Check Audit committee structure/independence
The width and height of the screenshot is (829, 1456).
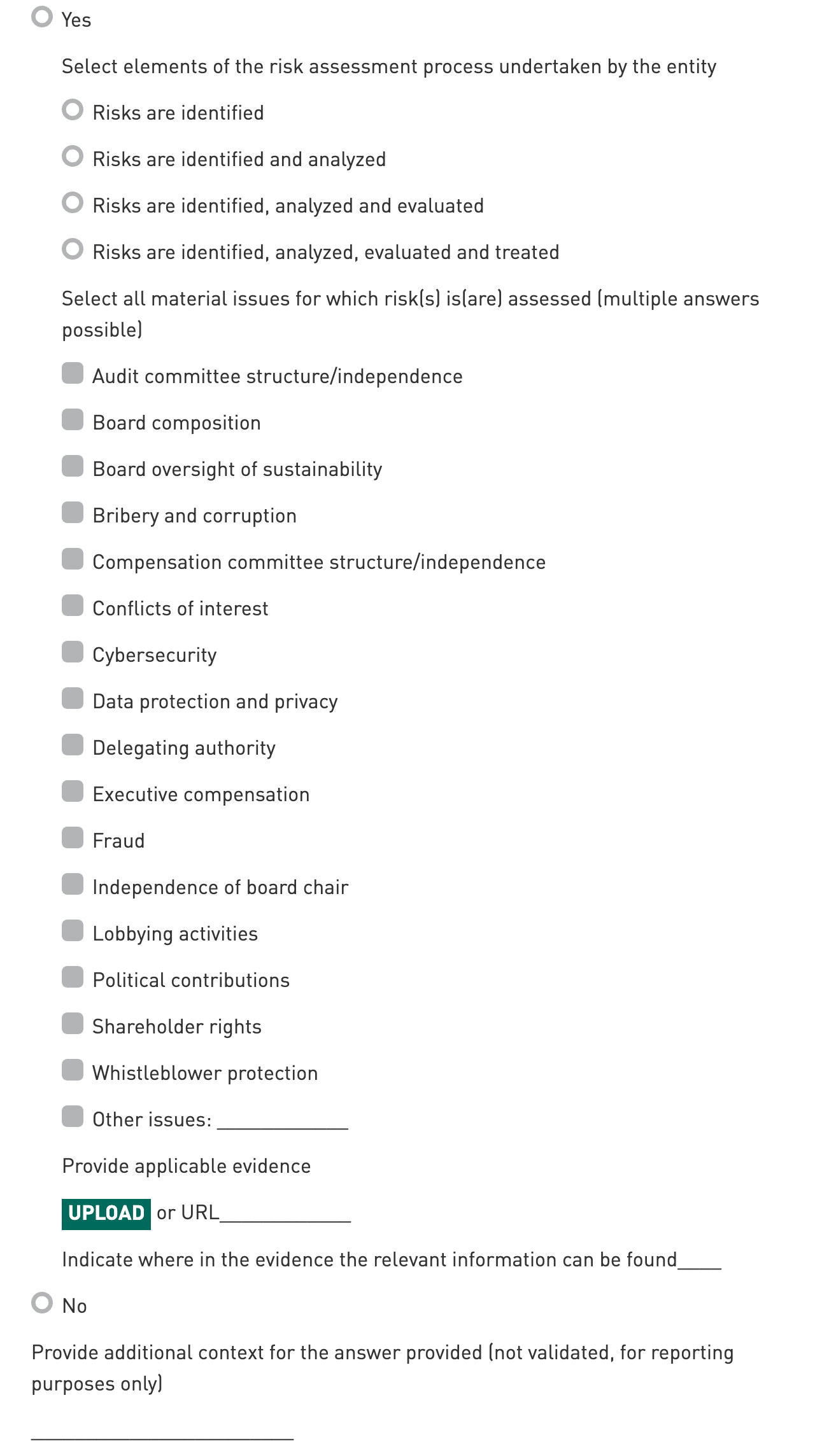pyautogui.click(x=73, y=374)
